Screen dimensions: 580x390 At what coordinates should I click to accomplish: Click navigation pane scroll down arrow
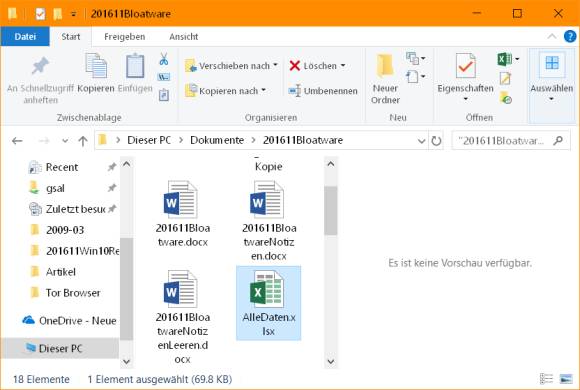[127, 362]
